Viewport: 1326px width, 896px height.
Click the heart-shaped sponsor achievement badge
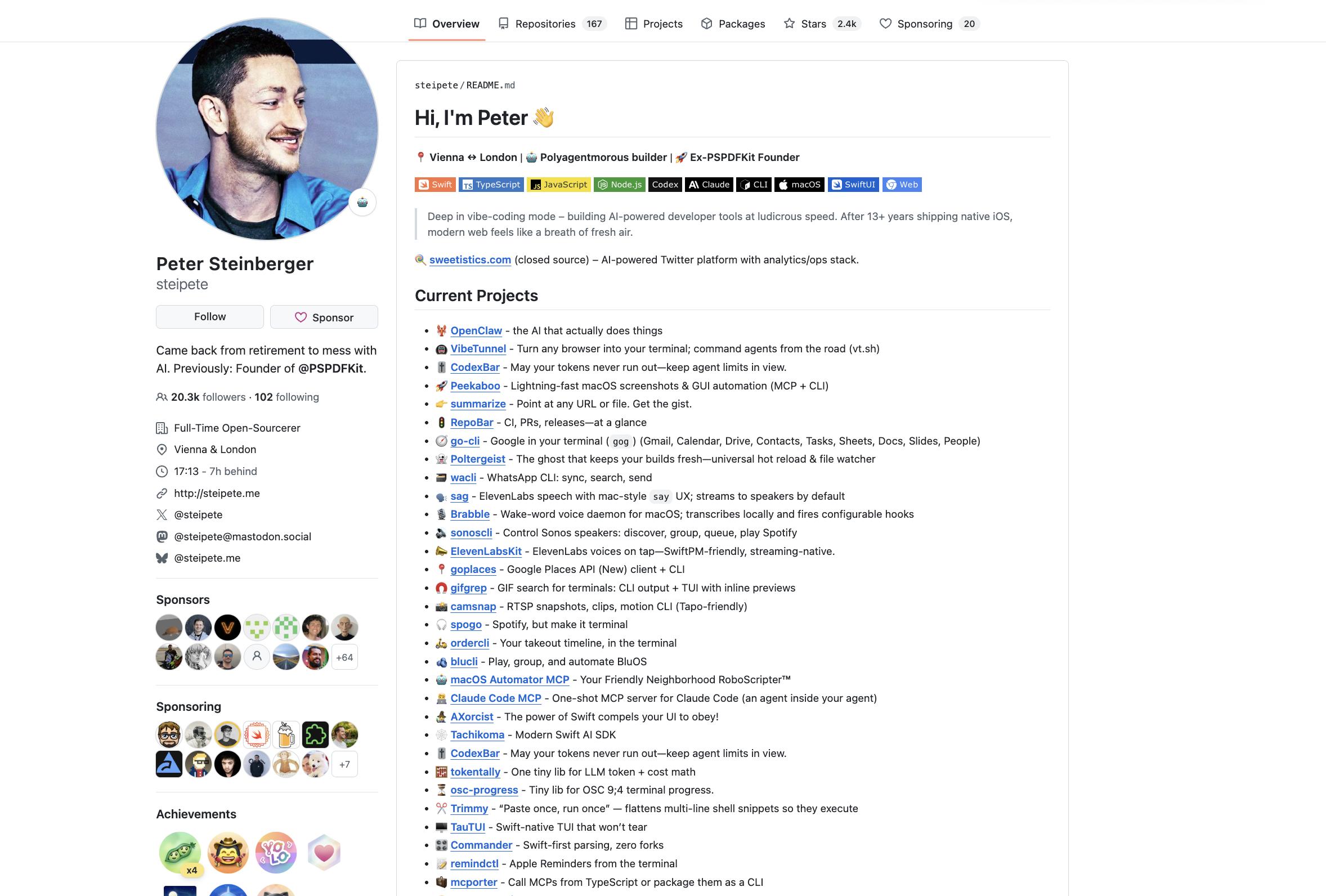point(324,853)
